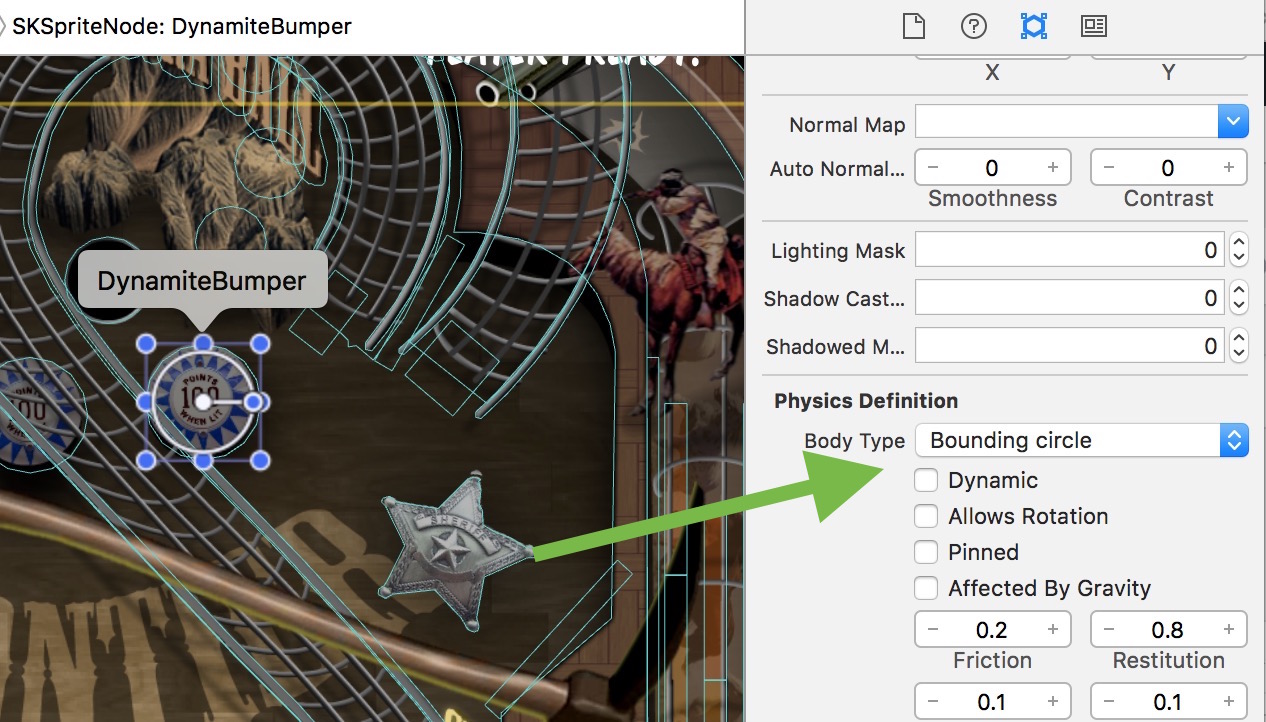Open the Attributes inspector icon

pyautogui.click(x=1093, y=26)
